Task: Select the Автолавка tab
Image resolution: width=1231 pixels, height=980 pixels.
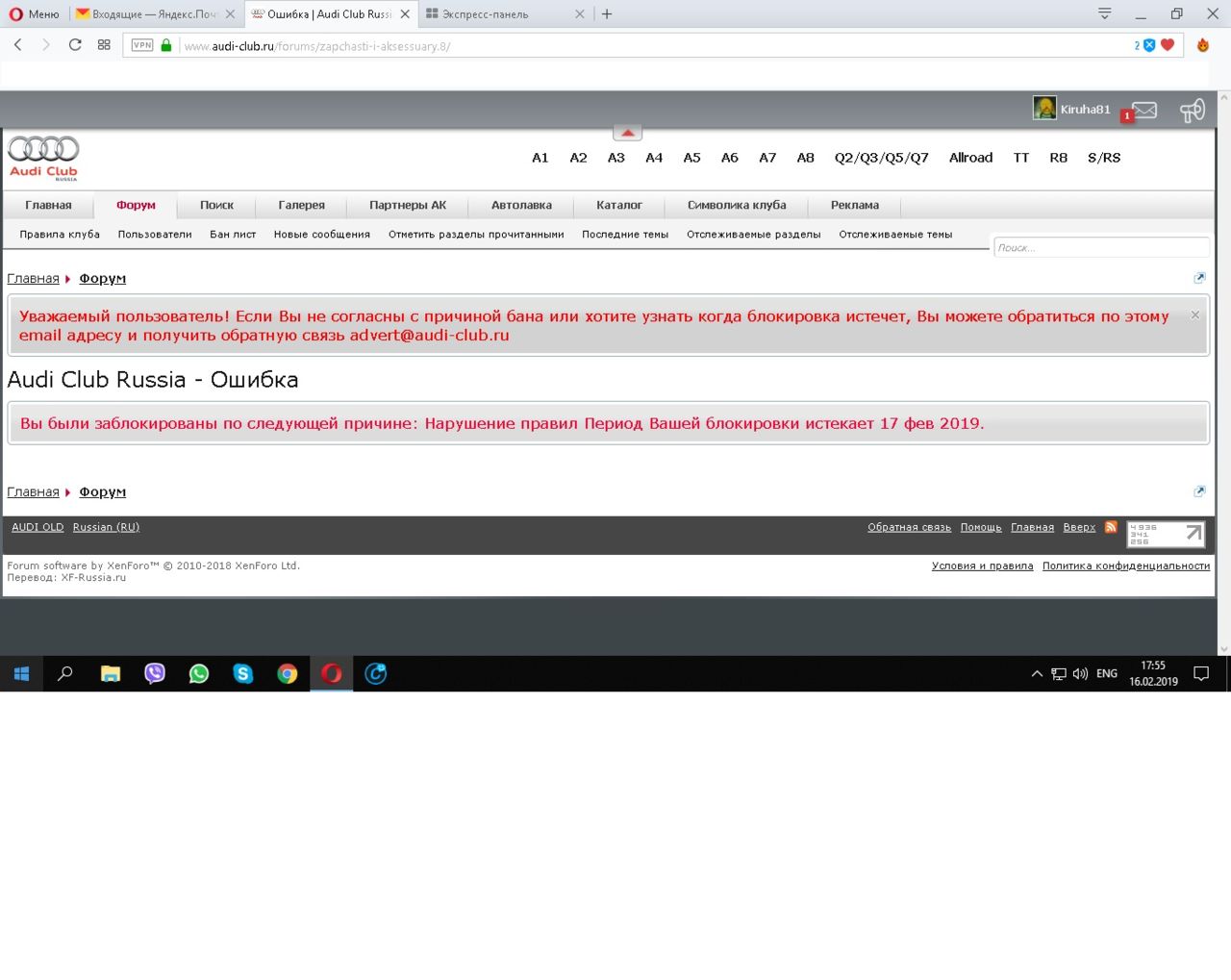Action: click(x=521, y=205)
